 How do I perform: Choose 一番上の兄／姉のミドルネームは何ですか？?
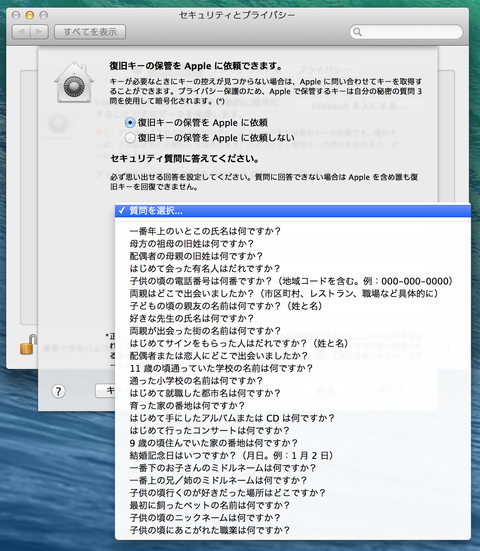pyautogui.click(x=293, y=480)
